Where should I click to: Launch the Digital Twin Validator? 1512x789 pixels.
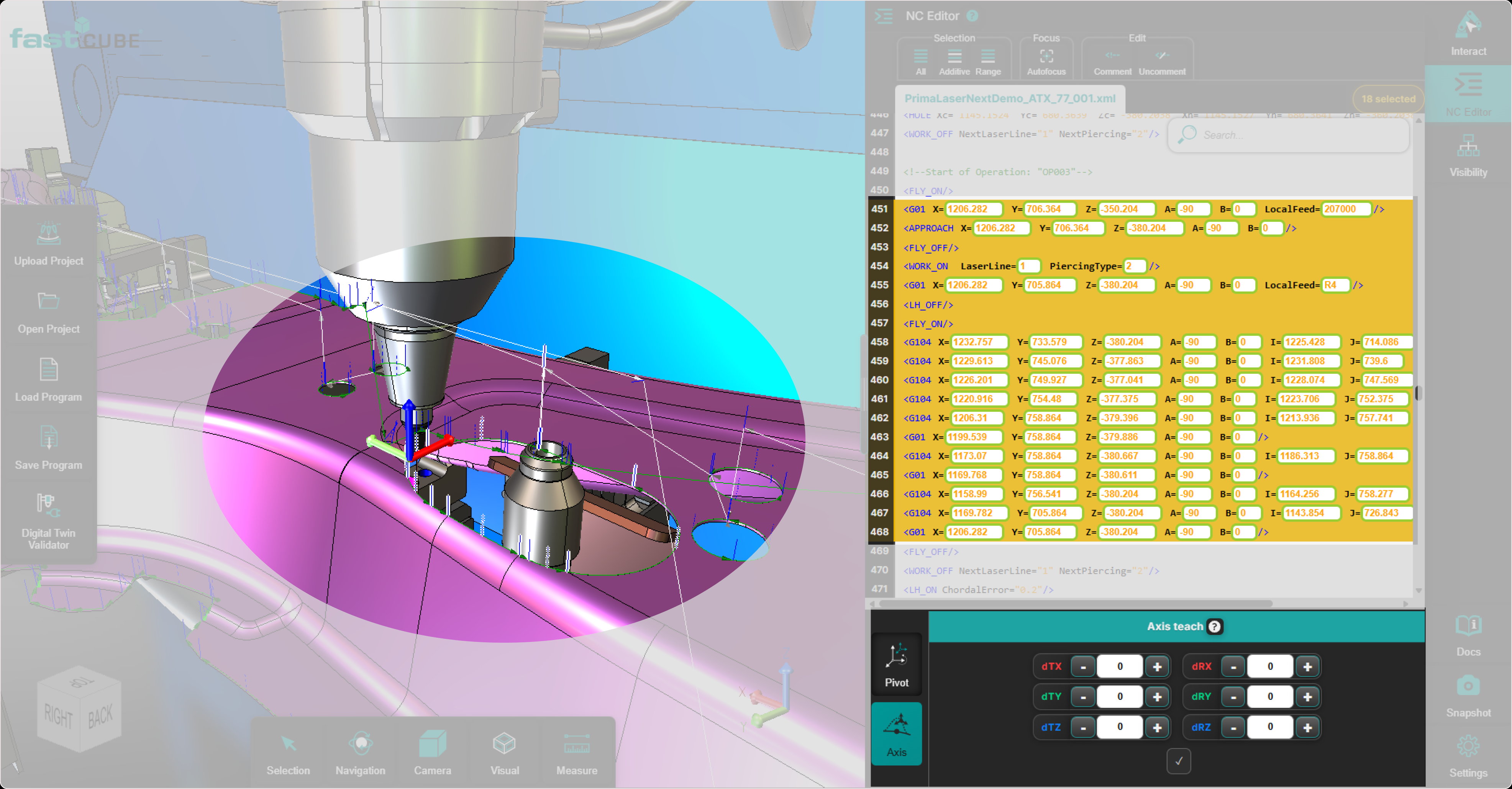(49, 521)
